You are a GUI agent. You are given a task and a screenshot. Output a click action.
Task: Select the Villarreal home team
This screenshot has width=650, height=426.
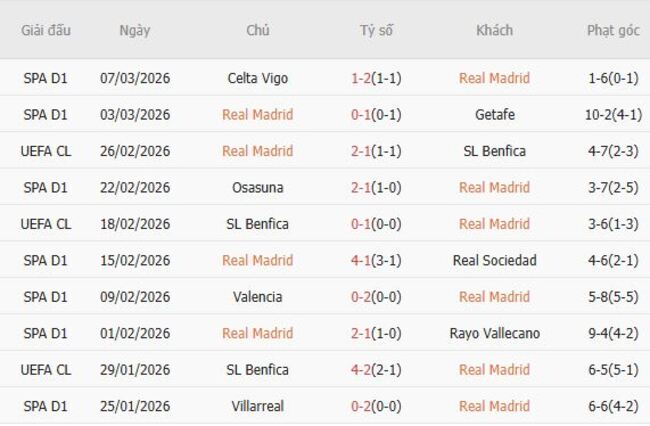257,407
